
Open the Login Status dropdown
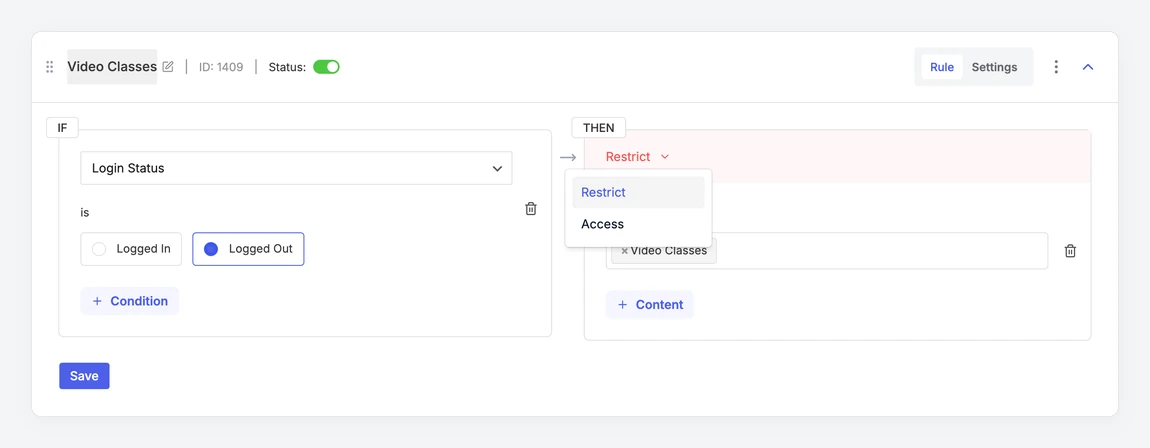[x=296, y=168]
